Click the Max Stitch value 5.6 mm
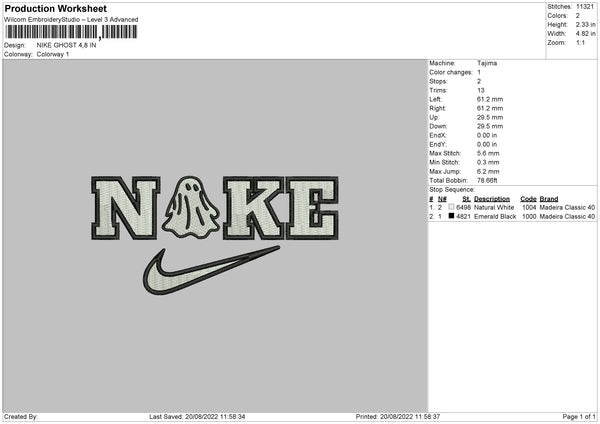Image resolution: width=600 pixels, height=424 pixels. (488, 153)
